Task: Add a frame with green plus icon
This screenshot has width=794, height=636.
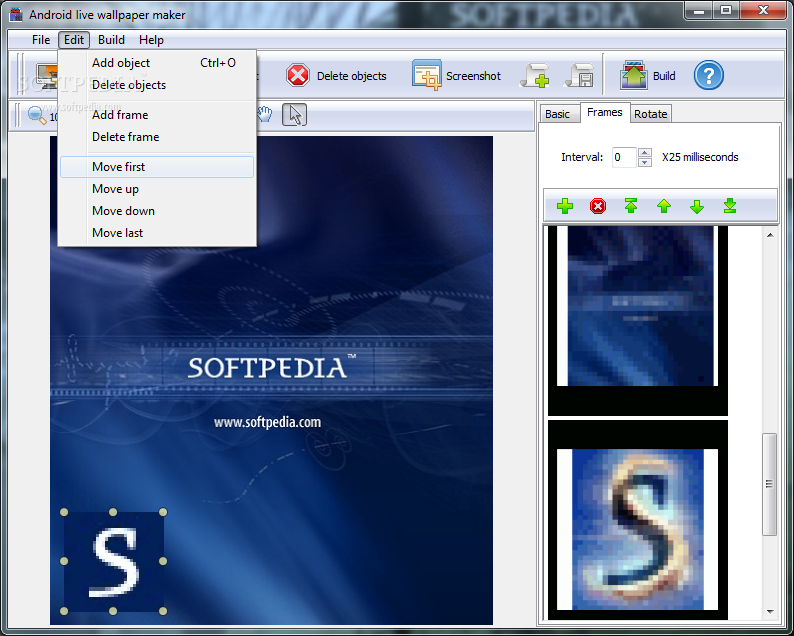Action: (x=565, y=206)
